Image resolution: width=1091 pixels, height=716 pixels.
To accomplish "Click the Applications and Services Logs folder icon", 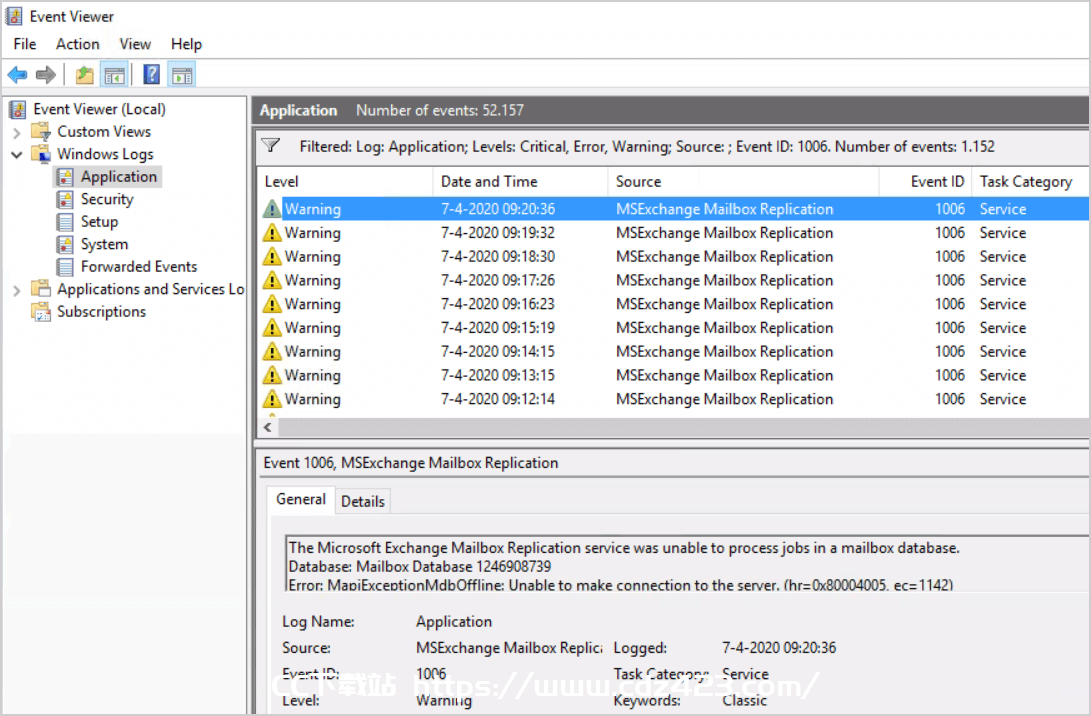I will click(x=41, y=289).
